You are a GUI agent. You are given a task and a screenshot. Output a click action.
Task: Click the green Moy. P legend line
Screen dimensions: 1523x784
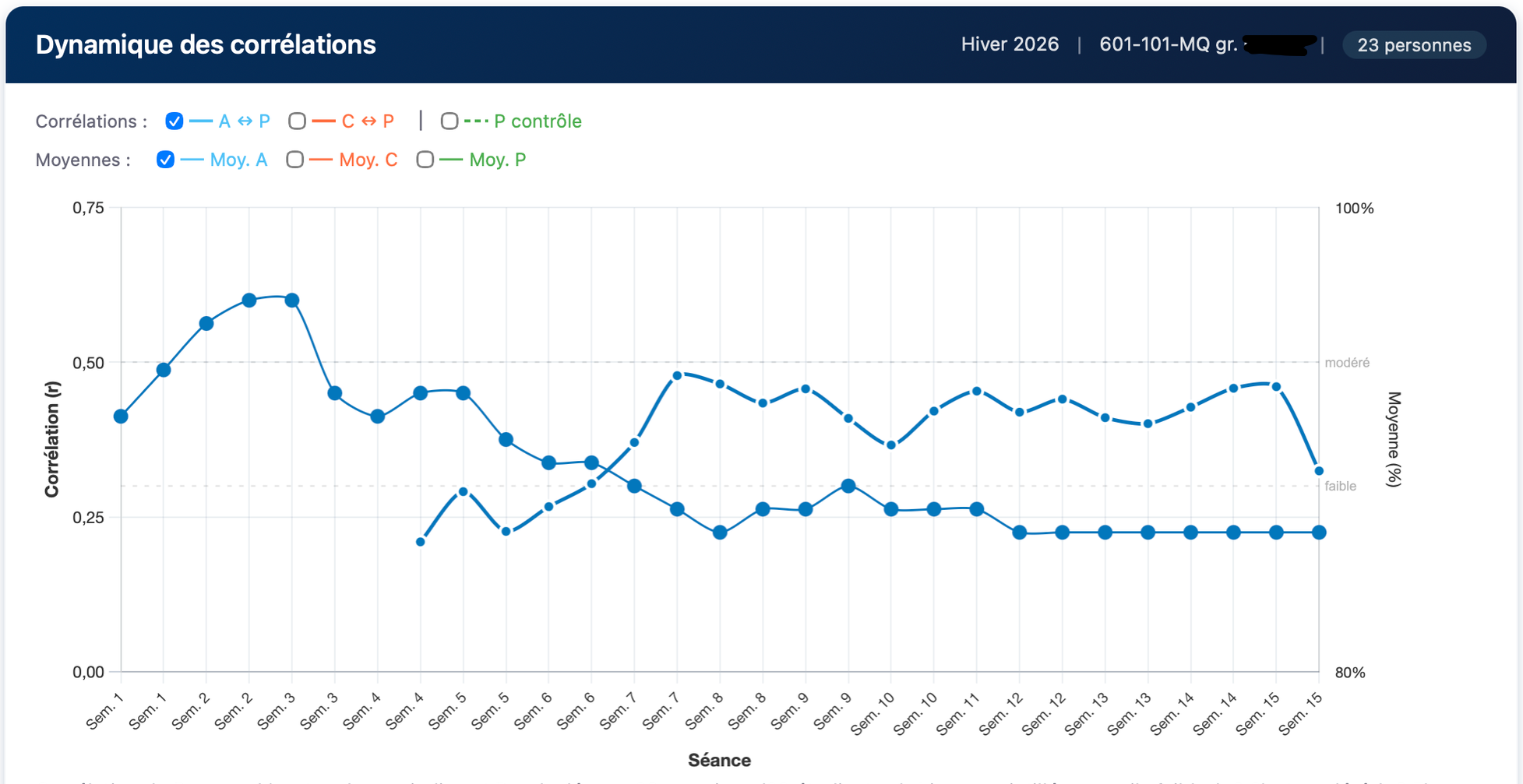451,160
